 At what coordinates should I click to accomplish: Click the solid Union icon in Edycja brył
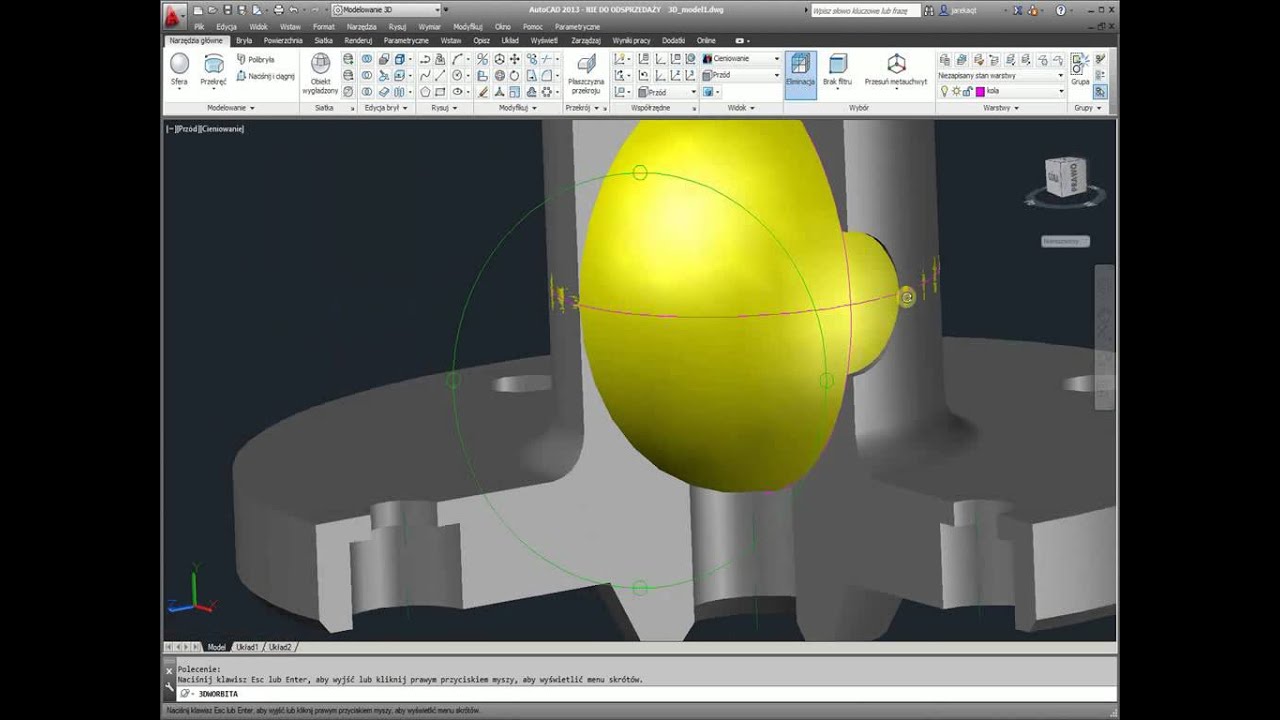tap(367, 60)
